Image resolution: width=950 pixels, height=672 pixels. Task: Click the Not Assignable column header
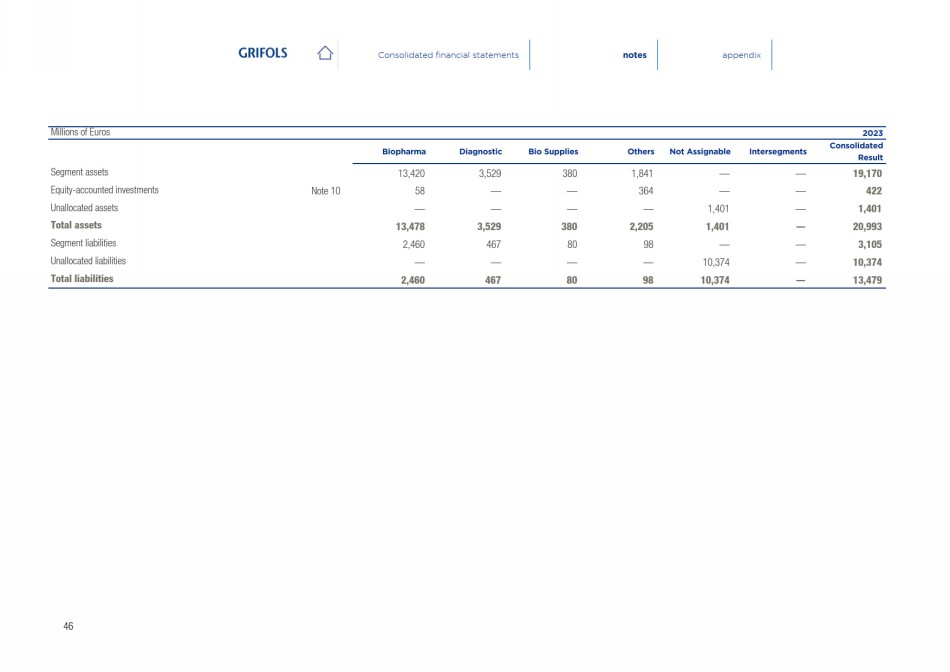(700, 152)
